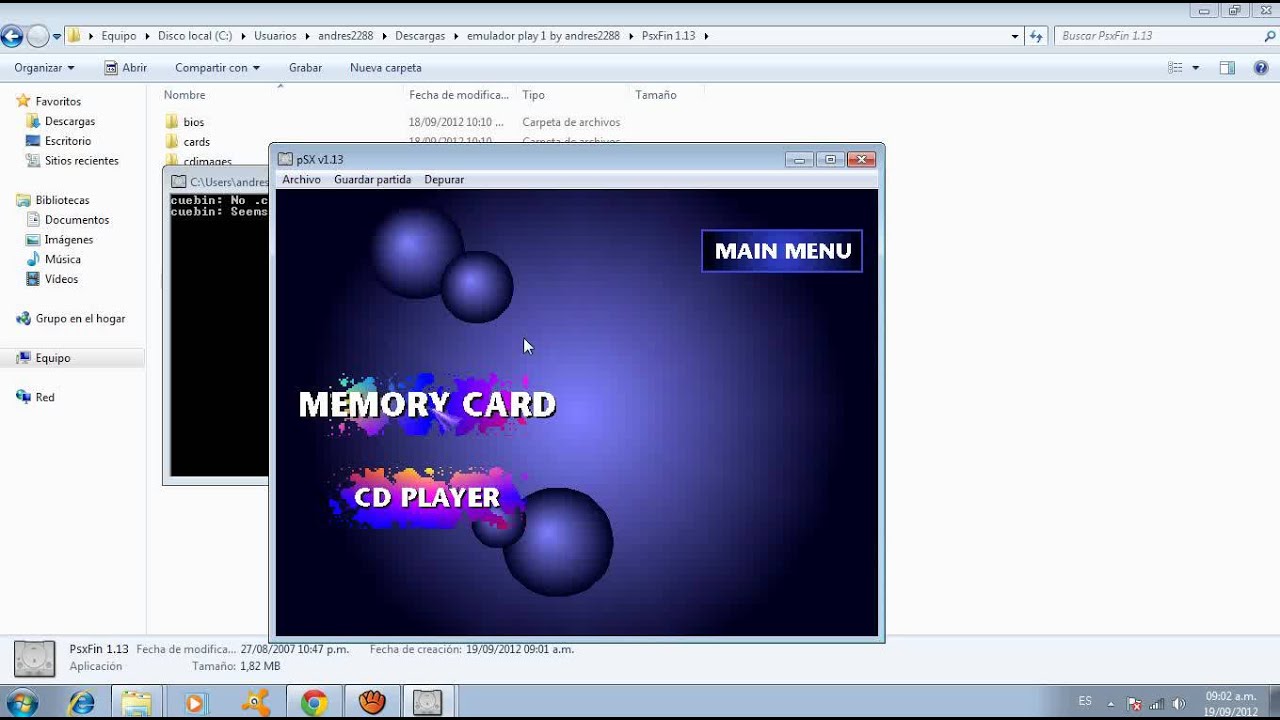Open the Guardar partida menu in pSX
1280x720 pixels.
click(372, 180)
